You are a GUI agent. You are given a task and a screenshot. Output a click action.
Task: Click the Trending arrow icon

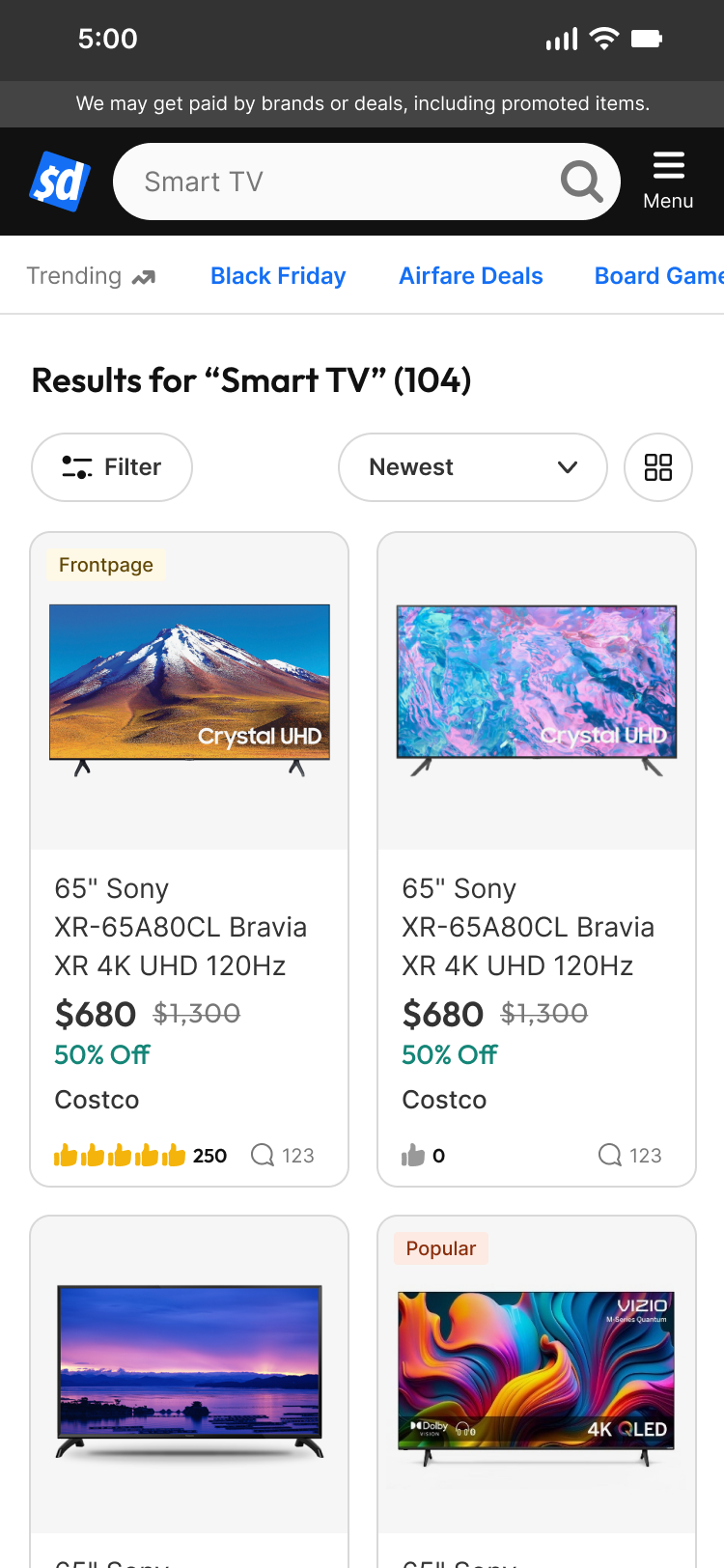[144, 277]
